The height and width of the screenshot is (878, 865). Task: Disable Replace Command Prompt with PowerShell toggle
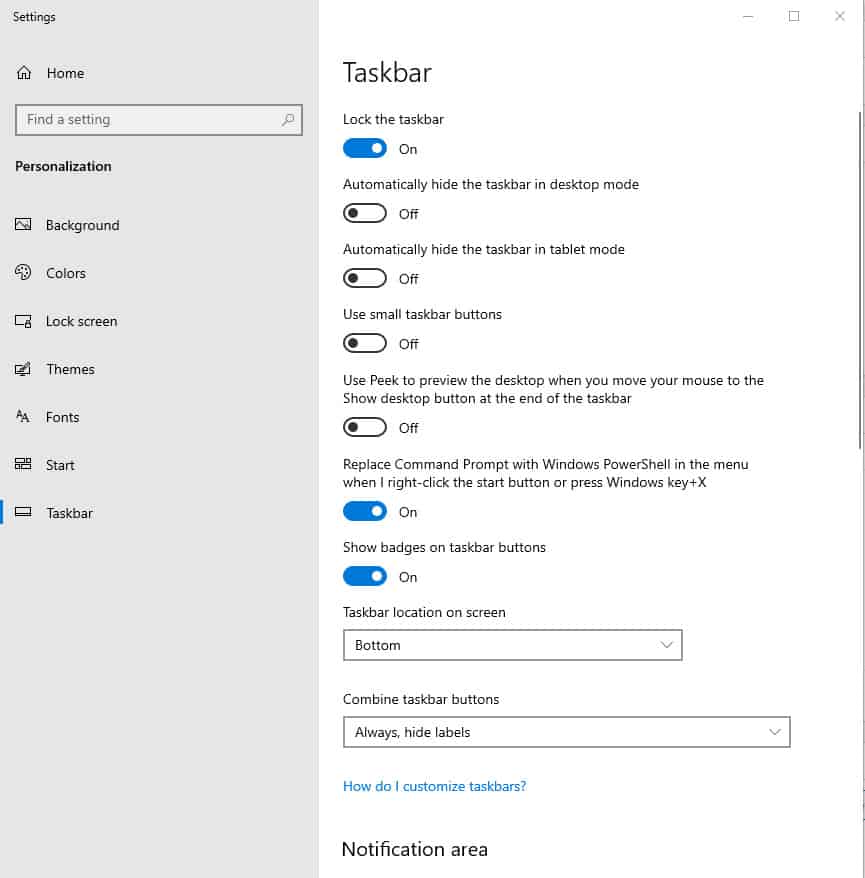click(364, 511)
